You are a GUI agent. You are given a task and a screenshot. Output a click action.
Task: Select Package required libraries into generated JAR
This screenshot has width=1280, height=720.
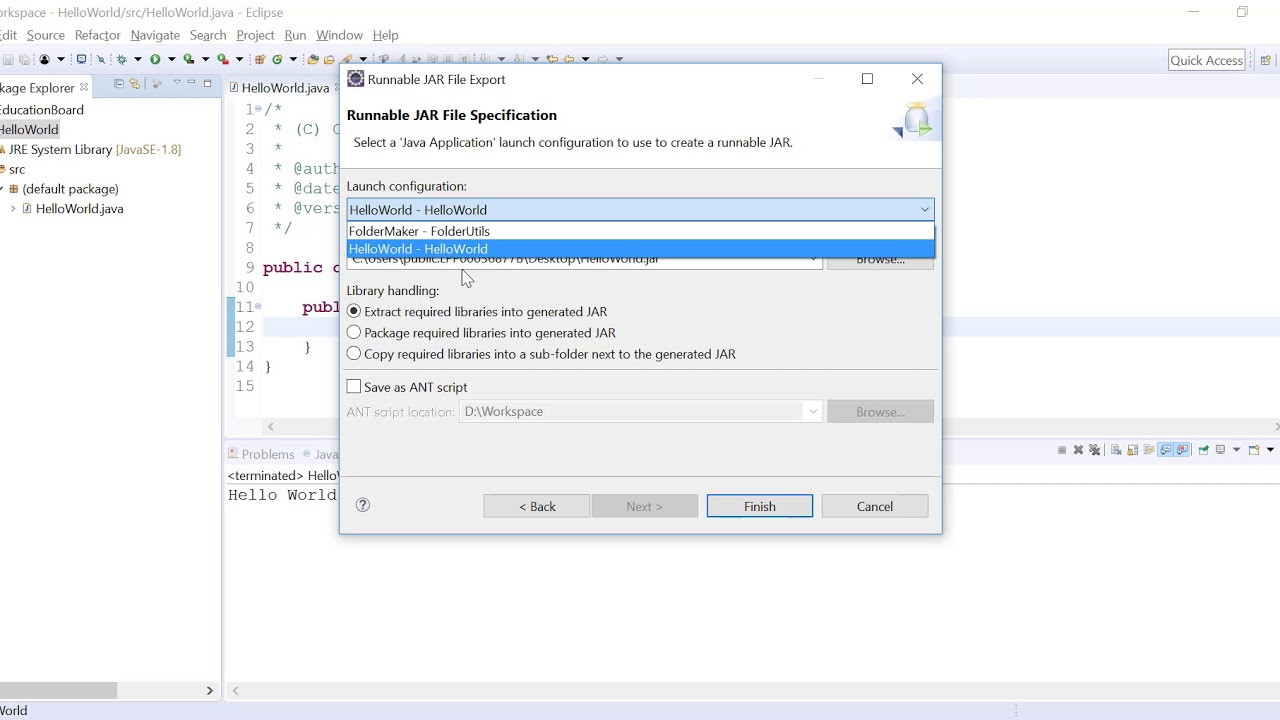[x=353, y=332]
